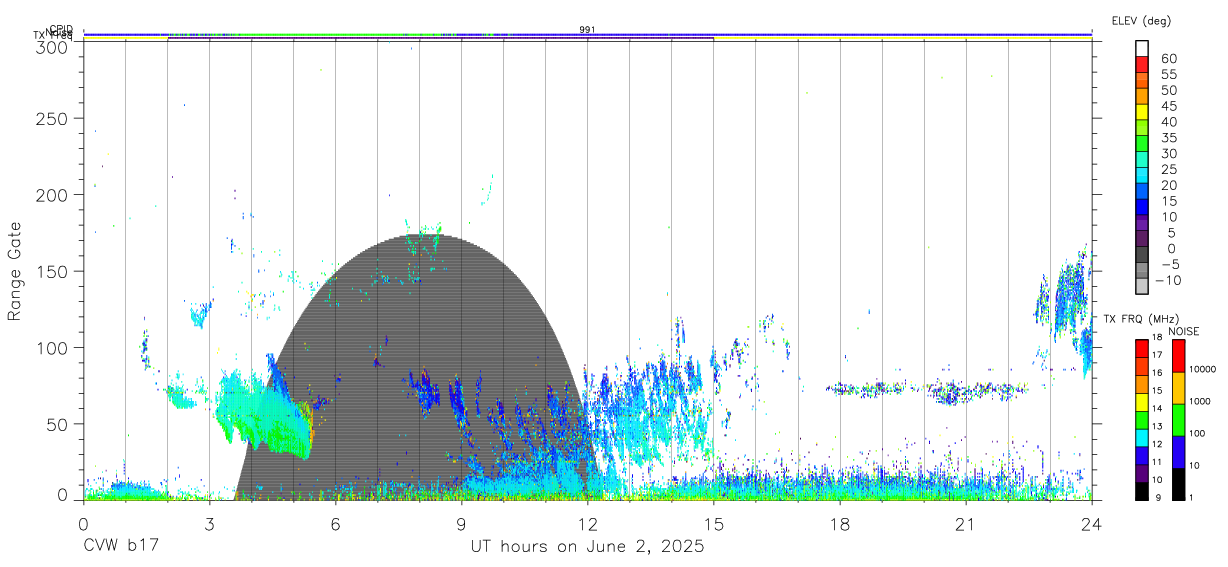This screenshot has width=1228, height=567.
Task: Click the blue segment of the NOISE bar
Action: click(x=1178, y=452)
